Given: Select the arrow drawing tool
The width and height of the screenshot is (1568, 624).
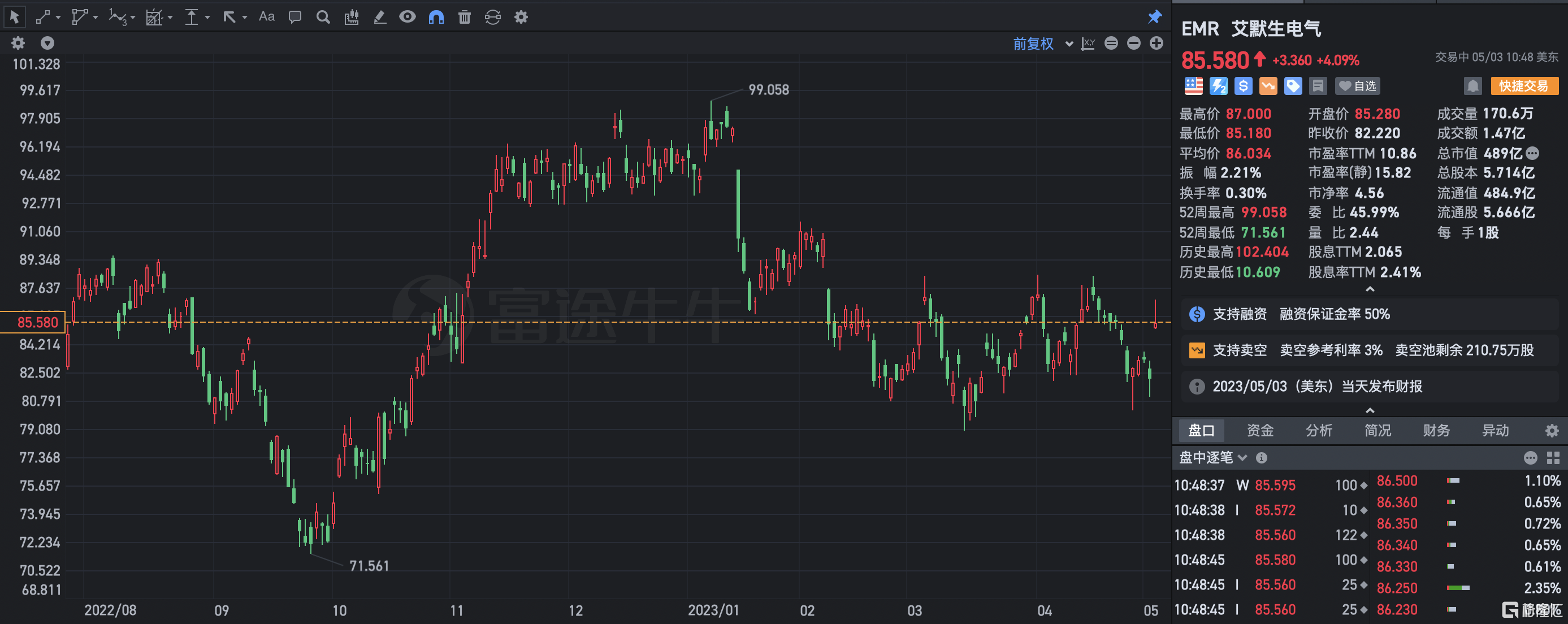Looking at the screenshot, I should [229, 17].
